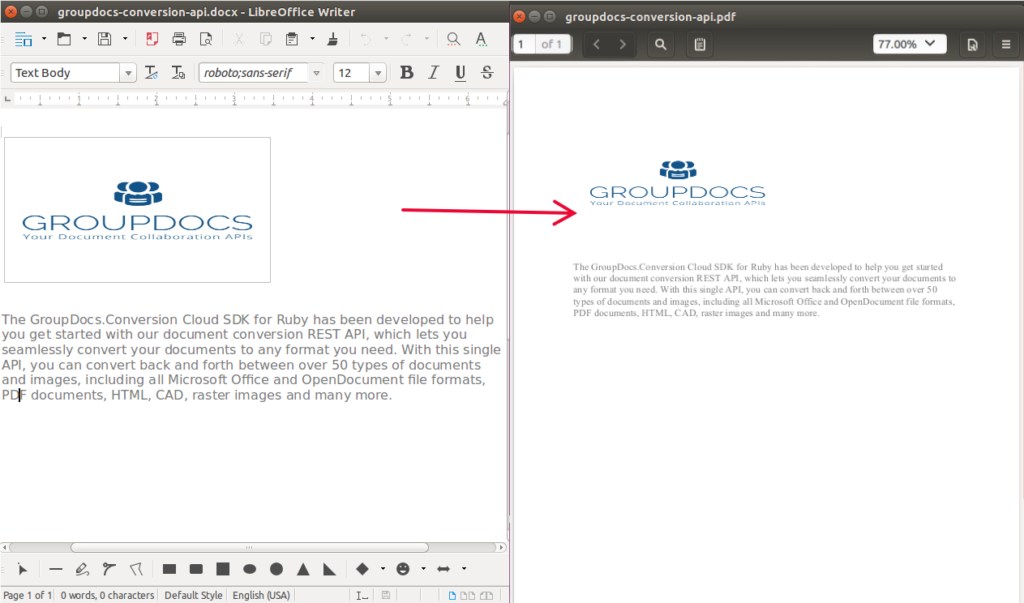Click the English (USA) language in status bar
The width and height of the screenshot is (1024, 603).
point(260,595)
